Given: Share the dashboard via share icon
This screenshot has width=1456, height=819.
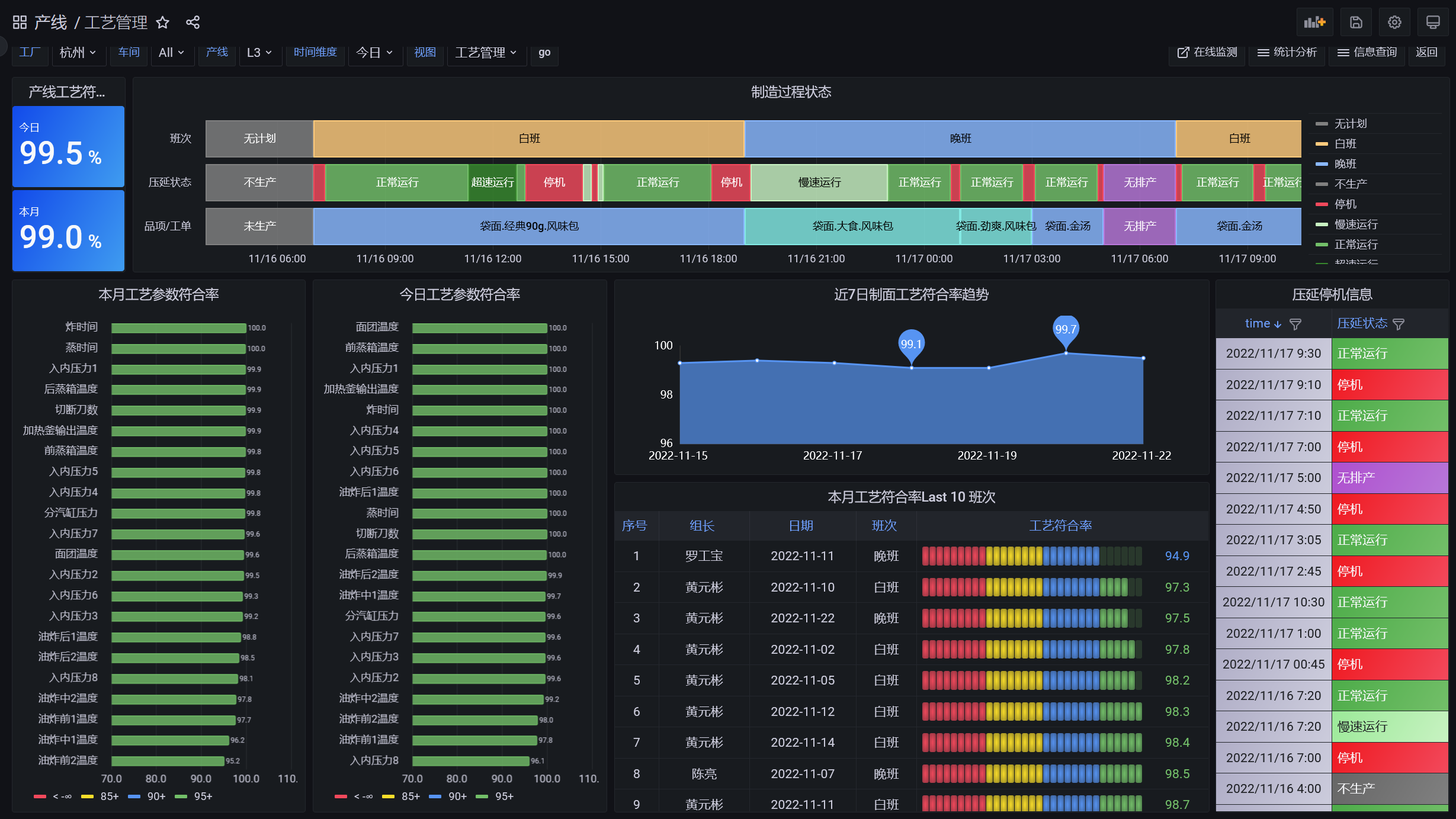Looking at the screenshot, I should coord(193,23).
